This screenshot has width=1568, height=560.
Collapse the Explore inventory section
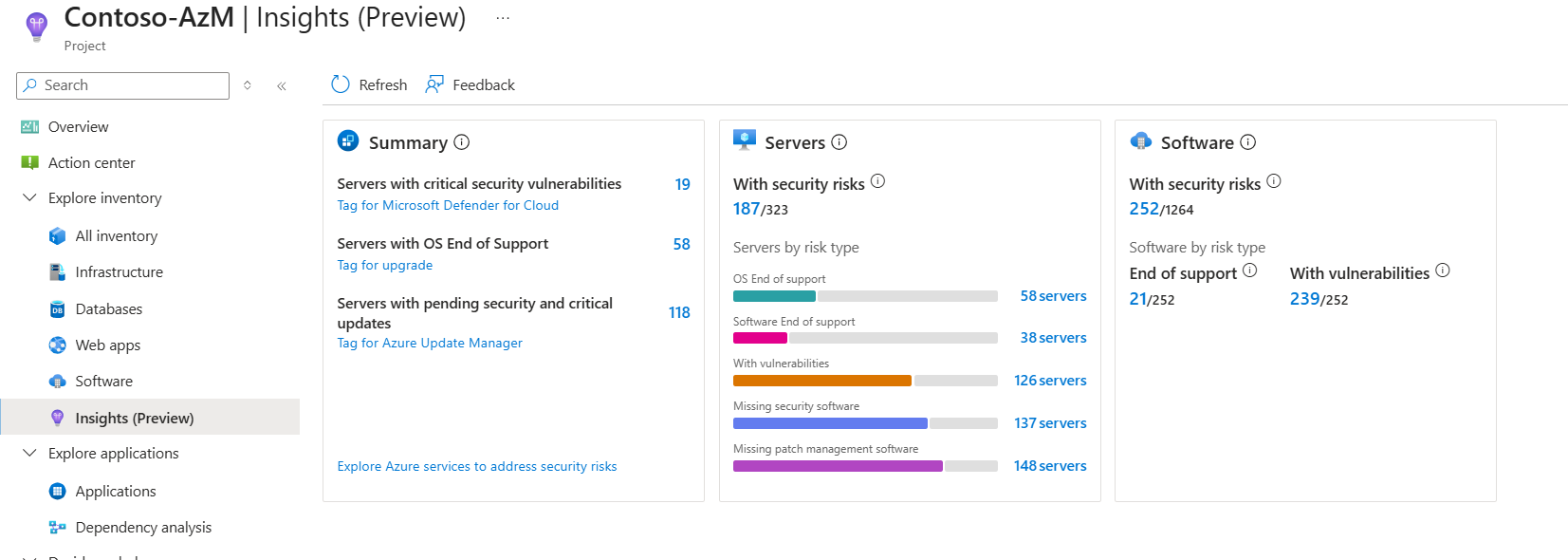point(29,197)
